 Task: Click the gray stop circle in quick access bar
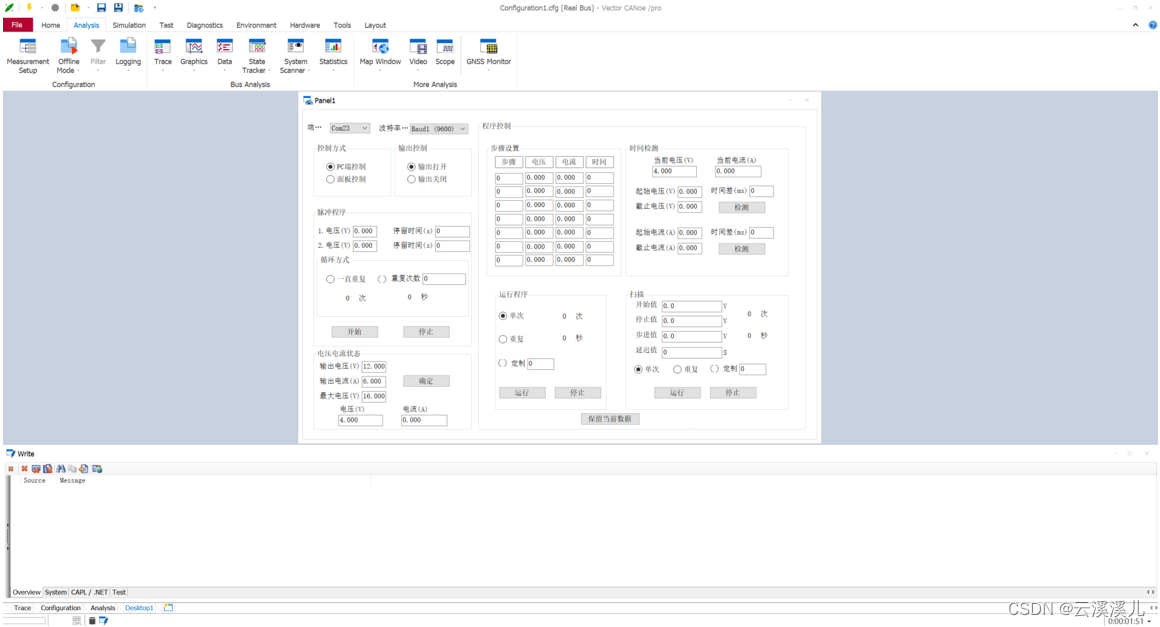point(55,7)
